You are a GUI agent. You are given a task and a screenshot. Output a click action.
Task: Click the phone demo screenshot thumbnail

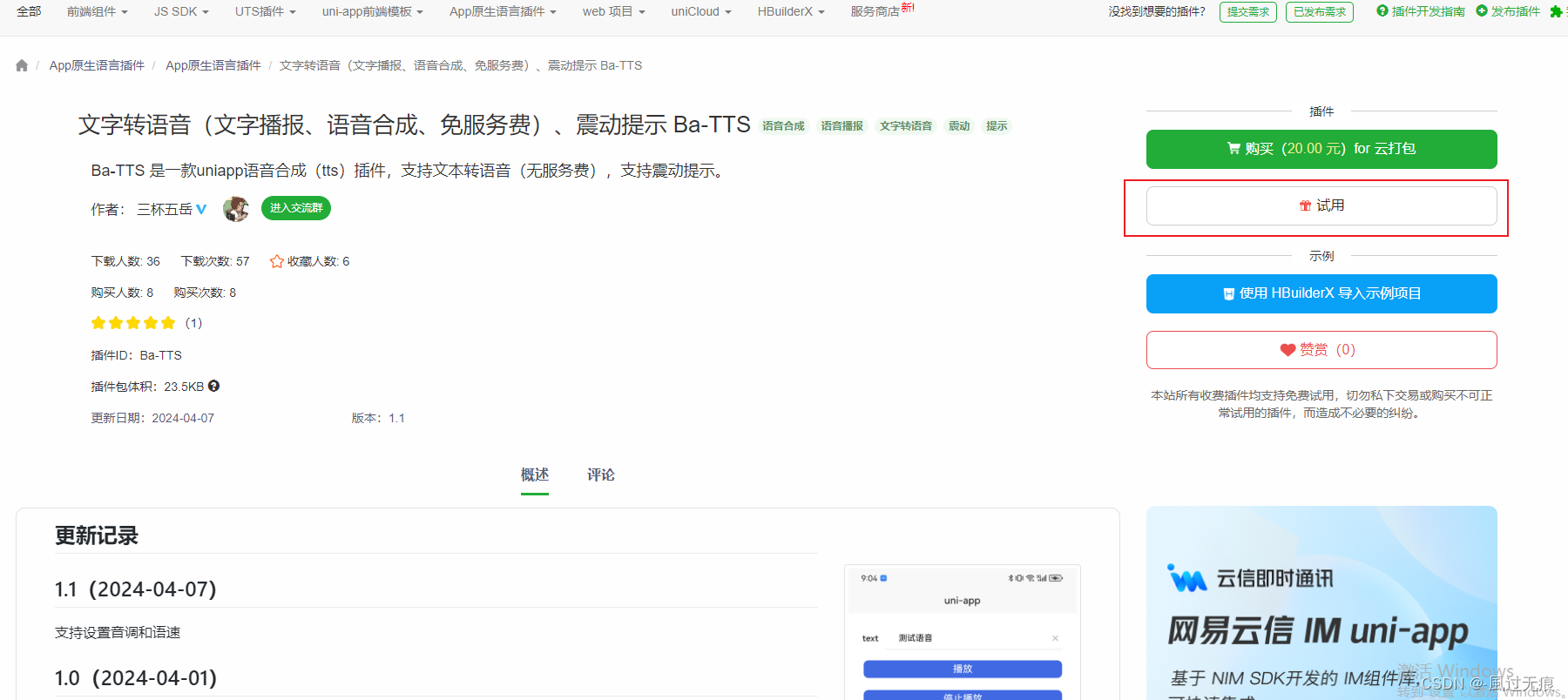click(x=963, y=632)
